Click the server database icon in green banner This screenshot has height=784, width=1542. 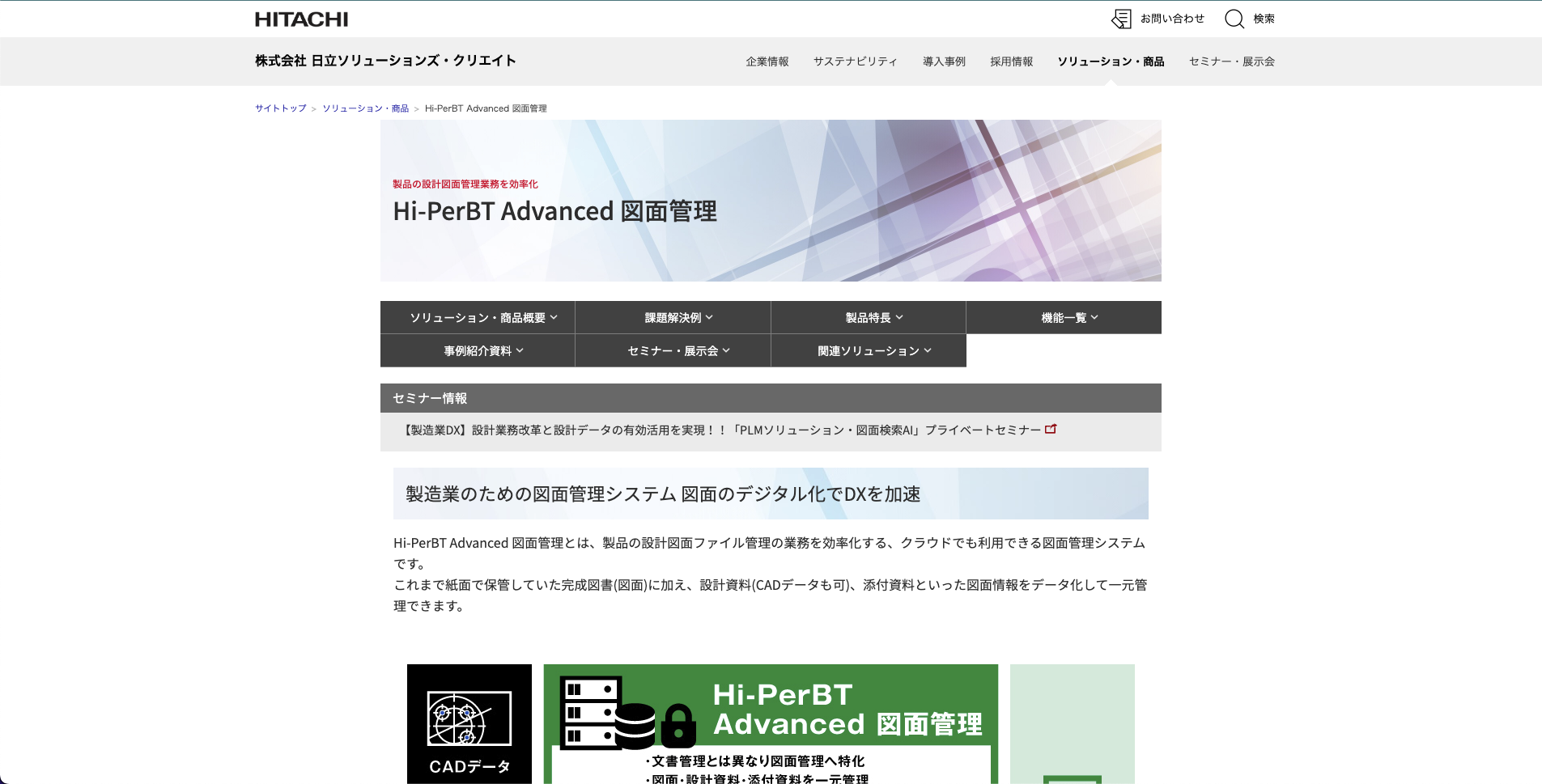point(607,713)
